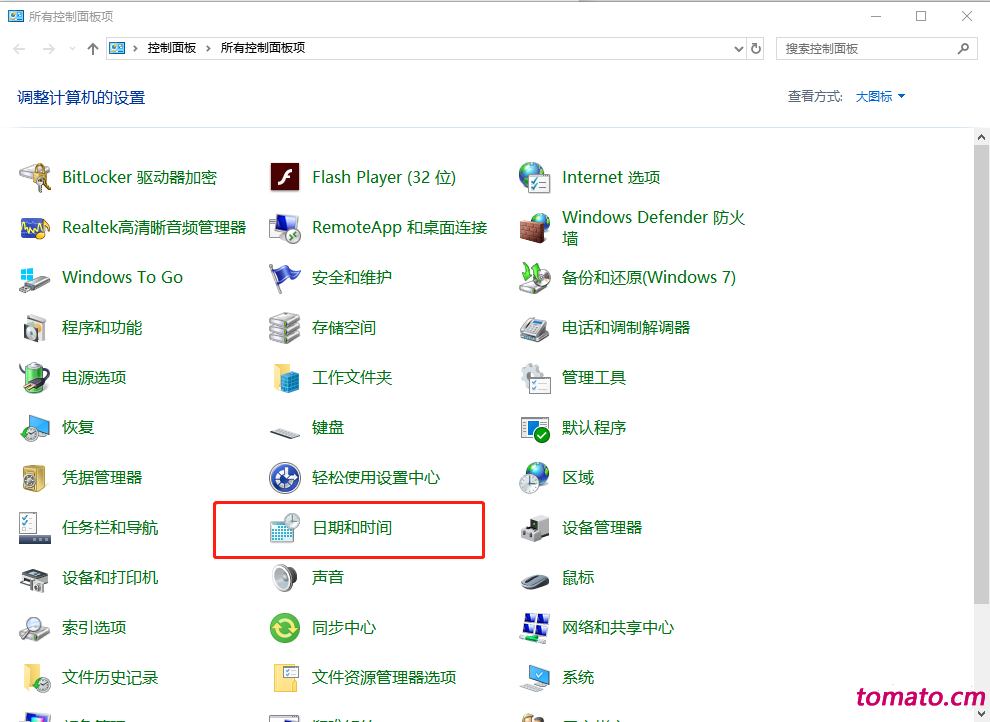Click the 所有控制面板项 breadcrumb
Screen dimensions: 990x722
pos(263,48)
